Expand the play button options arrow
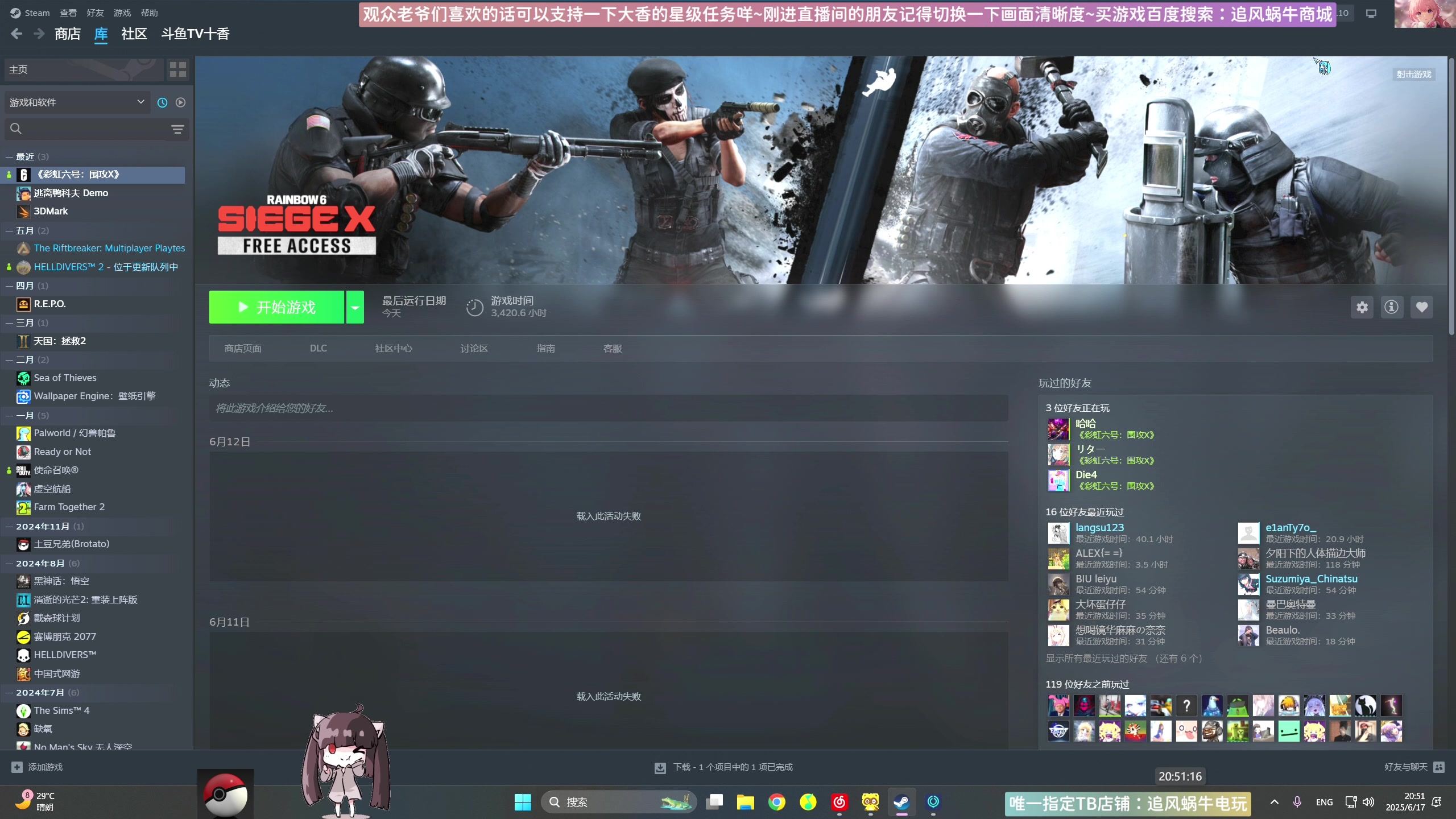 pyautogui.click(x=355, y=307)
